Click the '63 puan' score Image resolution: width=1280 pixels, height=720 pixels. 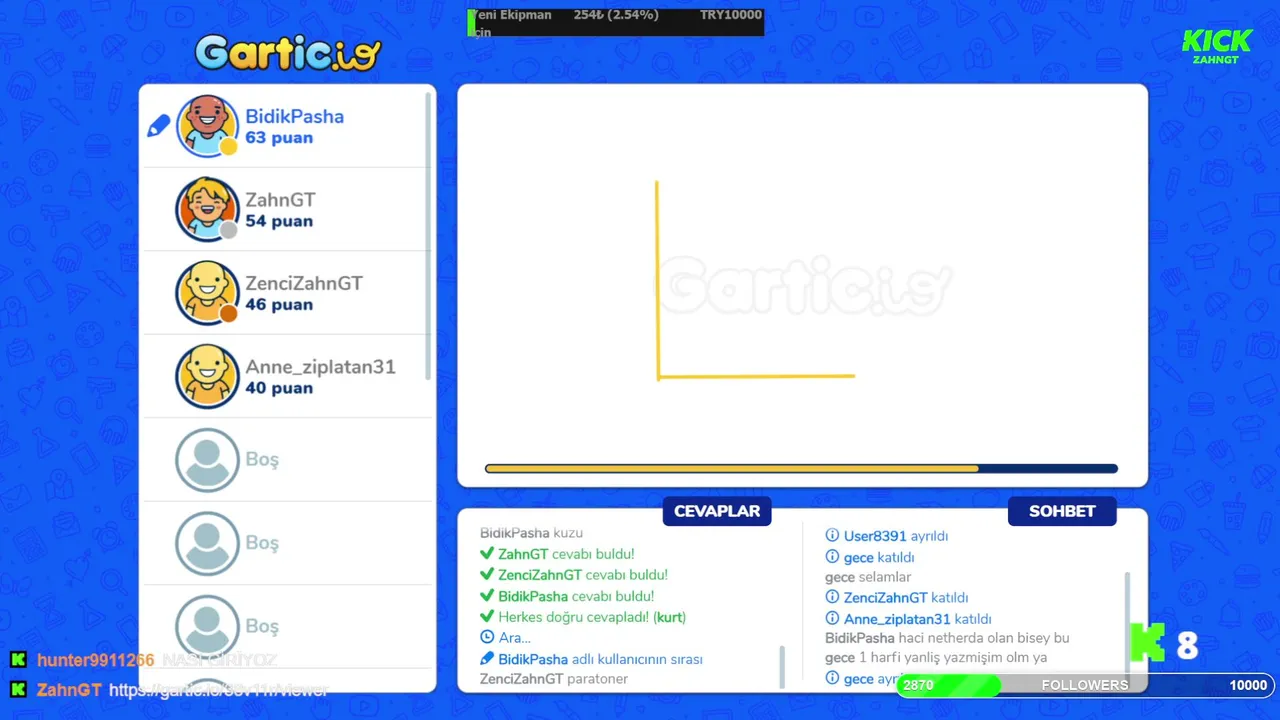[x=279, y=138]
